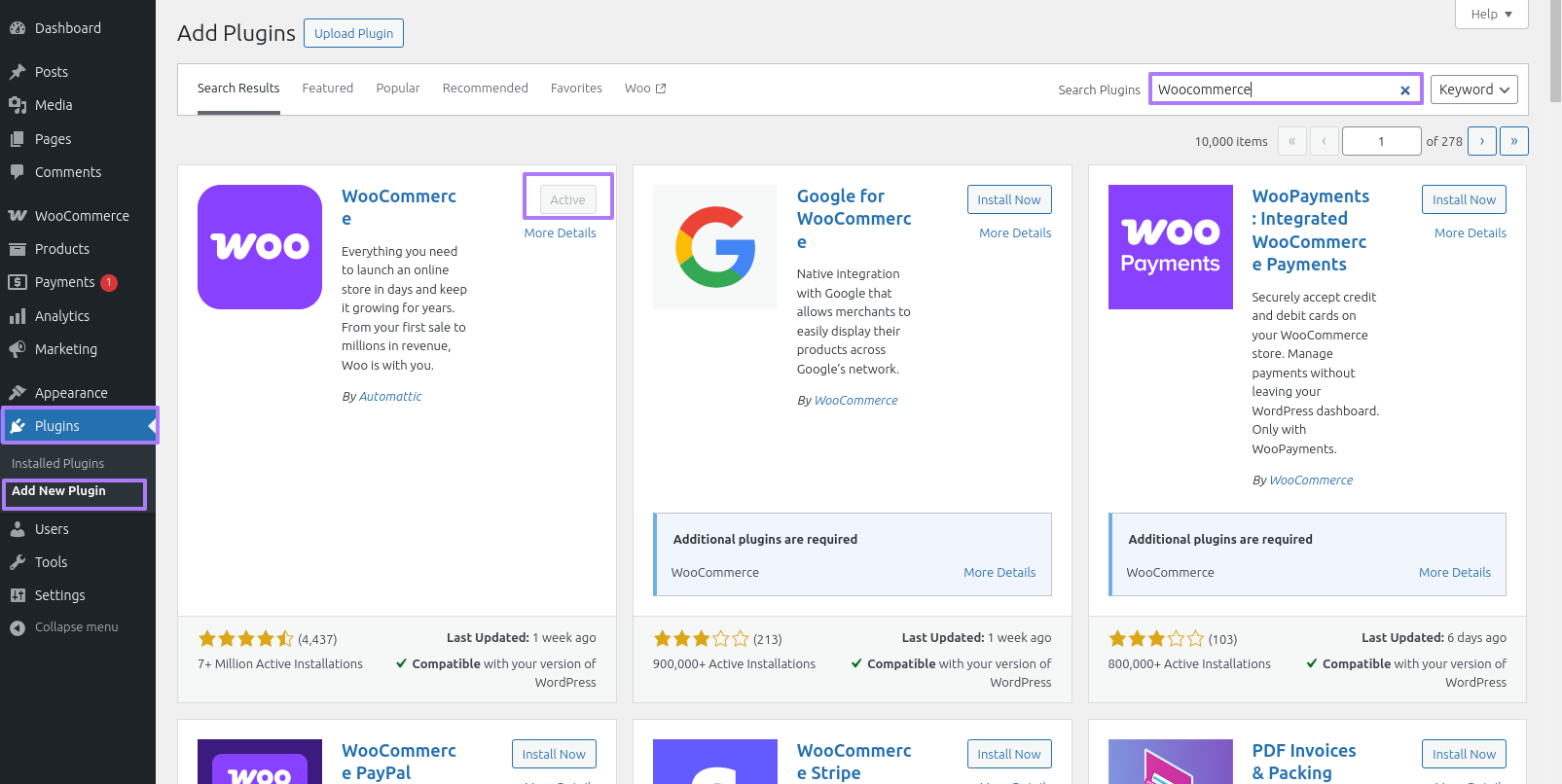Jump to last page of results
This screenshot has width=1562, height=784.
coord(1514,141)
